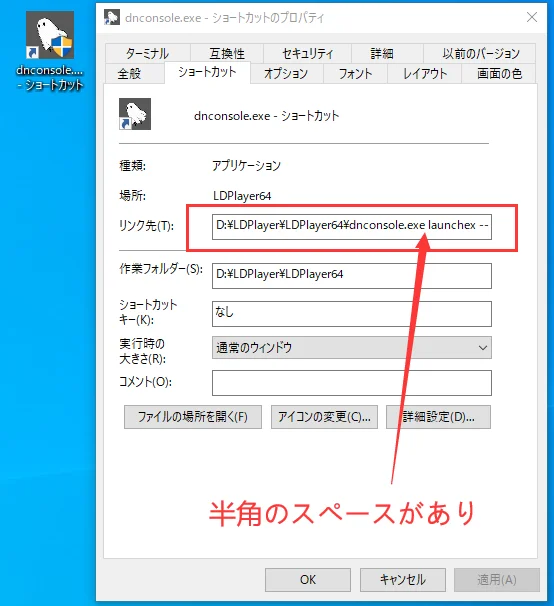Confirm with the OK button
Image resolution: width=554 pixels, height=606 pixels.
pyautogui.click(x=308, y=580)
